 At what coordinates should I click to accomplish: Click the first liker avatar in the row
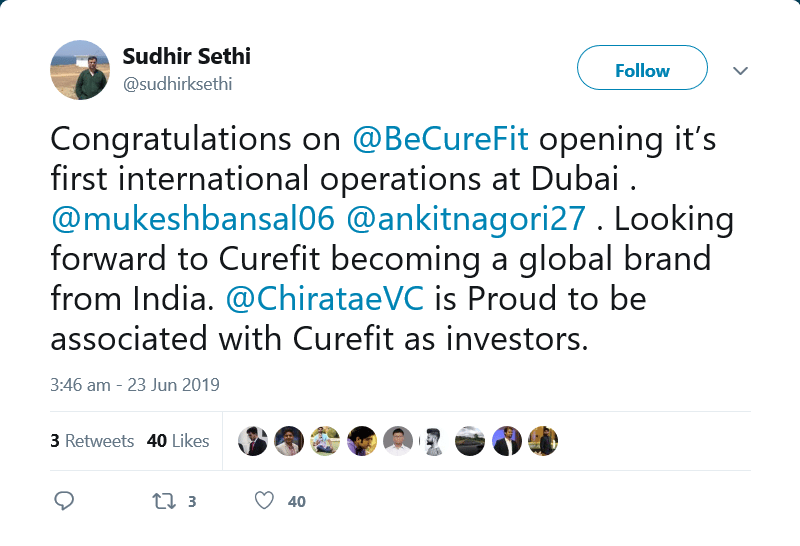tap(253, 441)
